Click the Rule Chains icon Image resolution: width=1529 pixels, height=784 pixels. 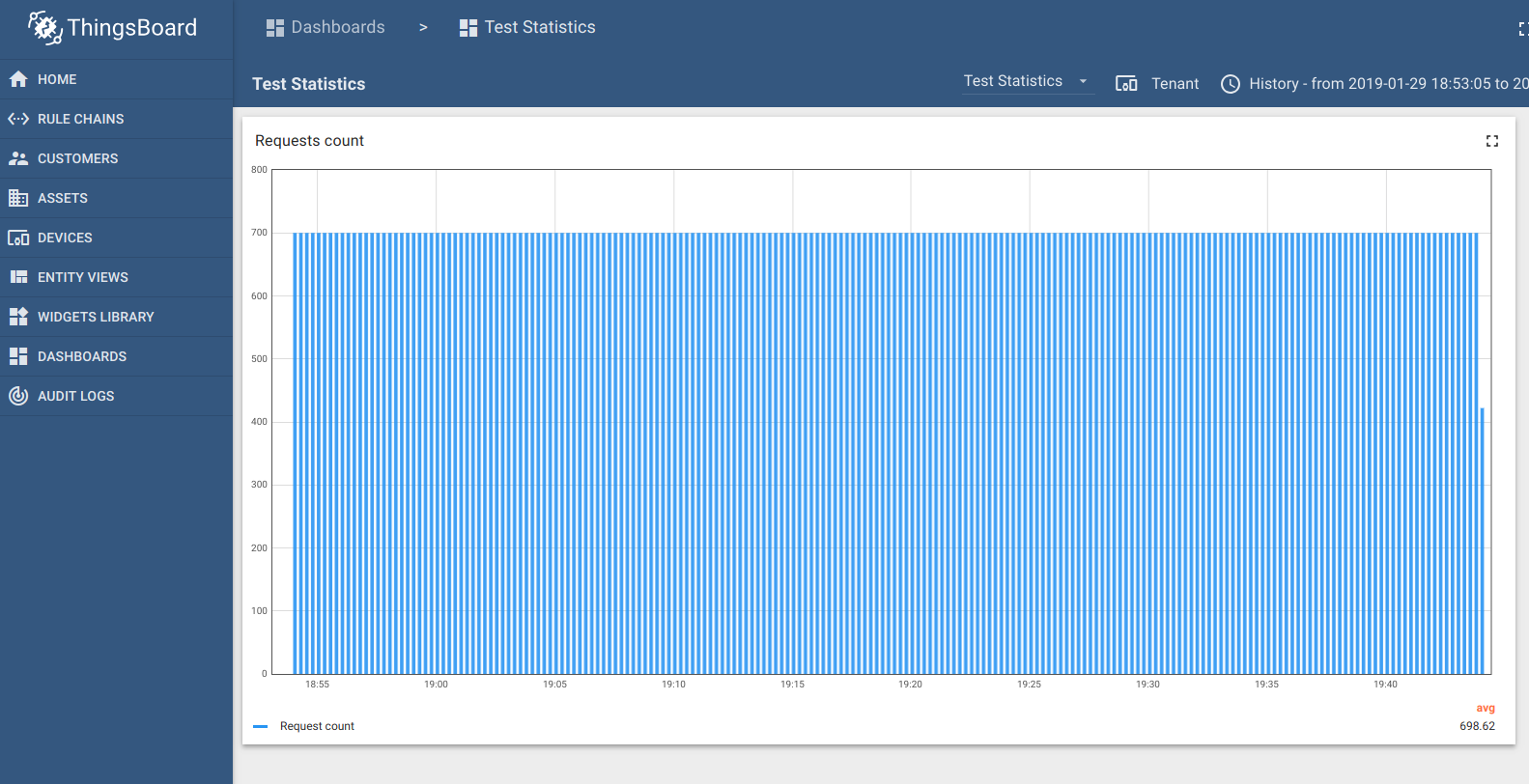pyautogui.click(x=18, y=119)
